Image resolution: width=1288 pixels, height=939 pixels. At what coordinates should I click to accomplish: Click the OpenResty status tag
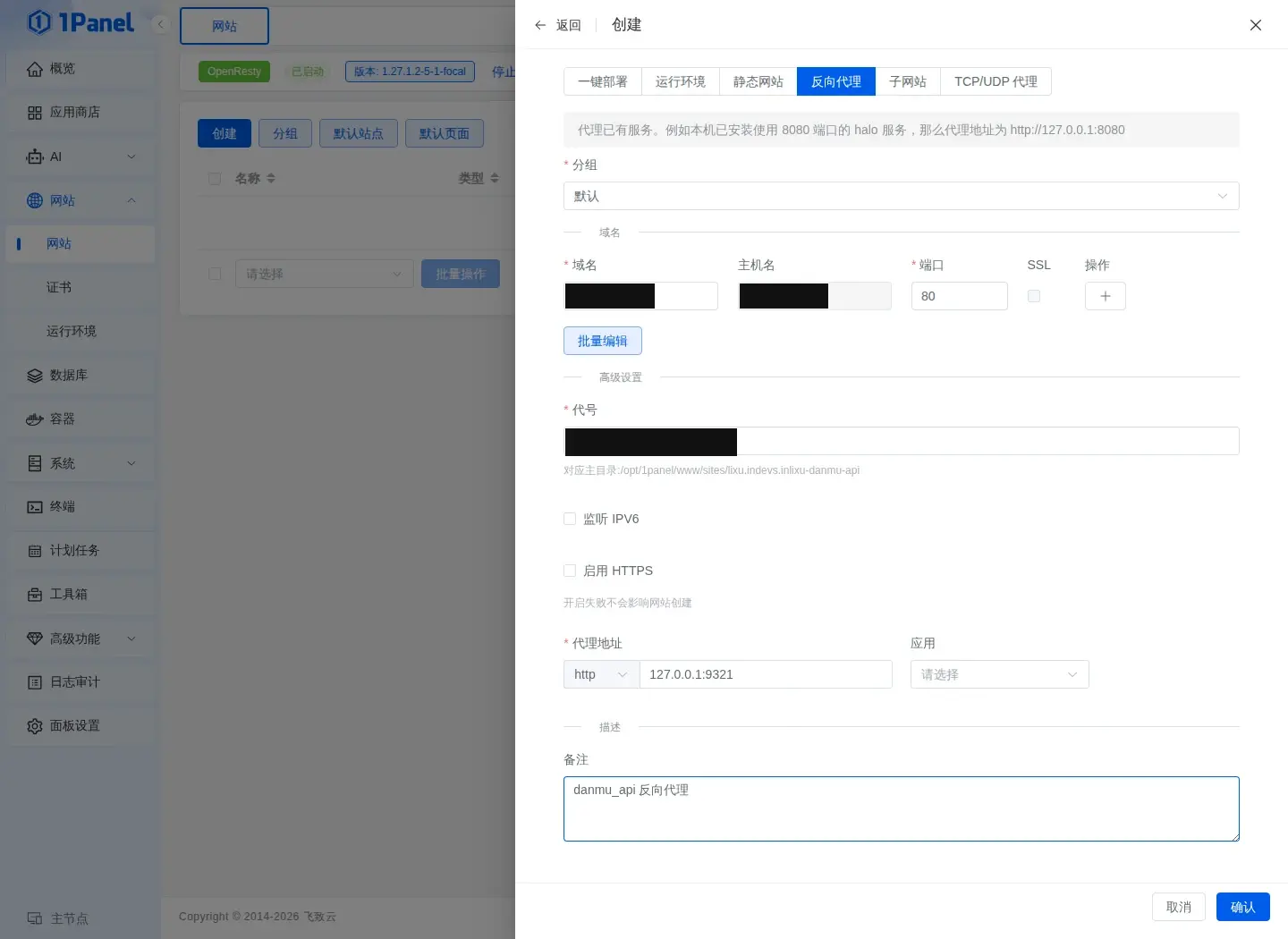click(234, 72)
